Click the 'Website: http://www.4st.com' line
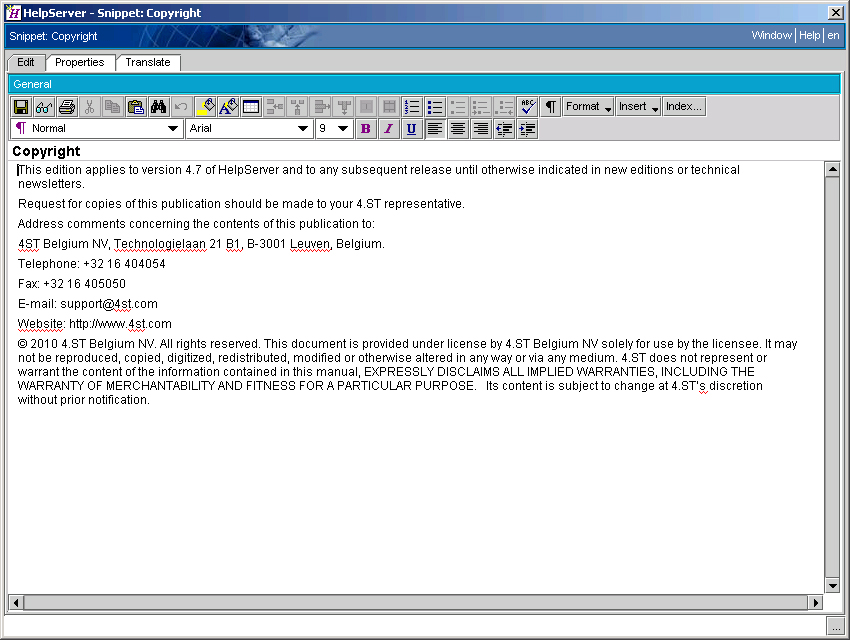 [95, 324]
